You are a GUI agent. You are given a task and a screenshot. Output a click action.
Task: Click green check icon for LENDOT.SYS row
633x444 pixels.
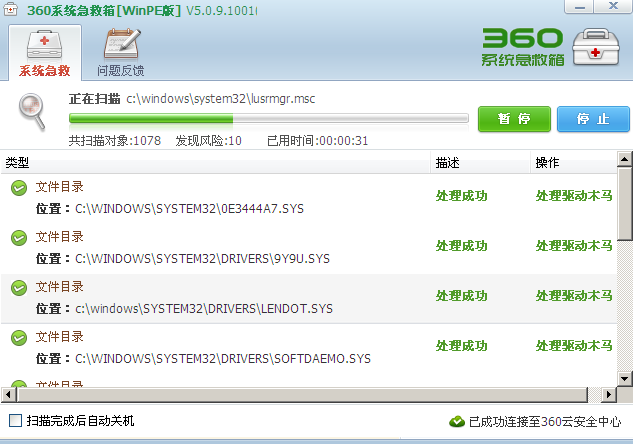tap(19, 288)
